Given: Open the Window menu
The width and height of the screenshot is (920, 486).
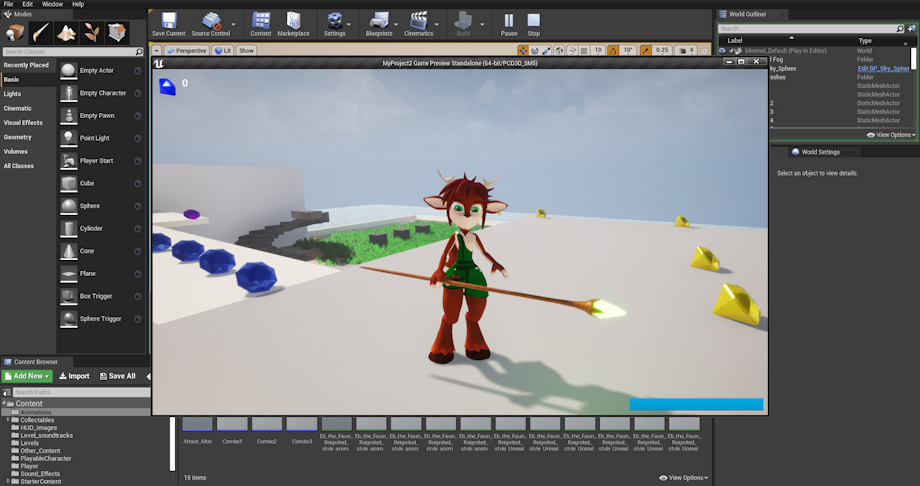Looking at the screenshot, I should tap(52, 4).
